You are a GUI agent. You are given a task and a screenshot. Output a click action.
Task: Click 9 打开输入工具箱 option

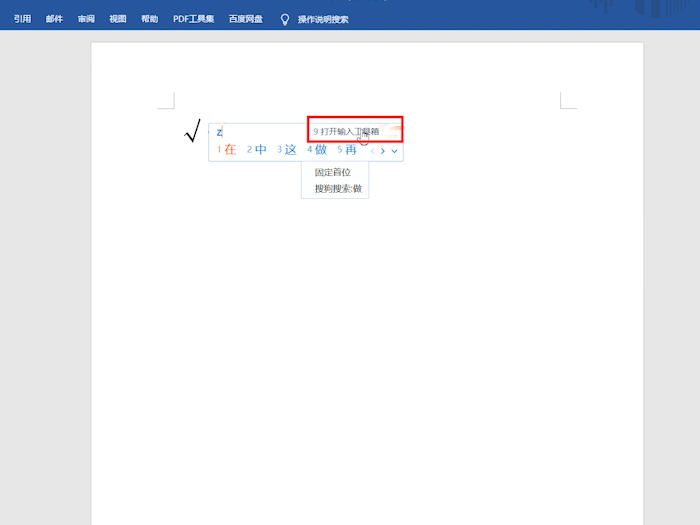click(x=346, y=131)
